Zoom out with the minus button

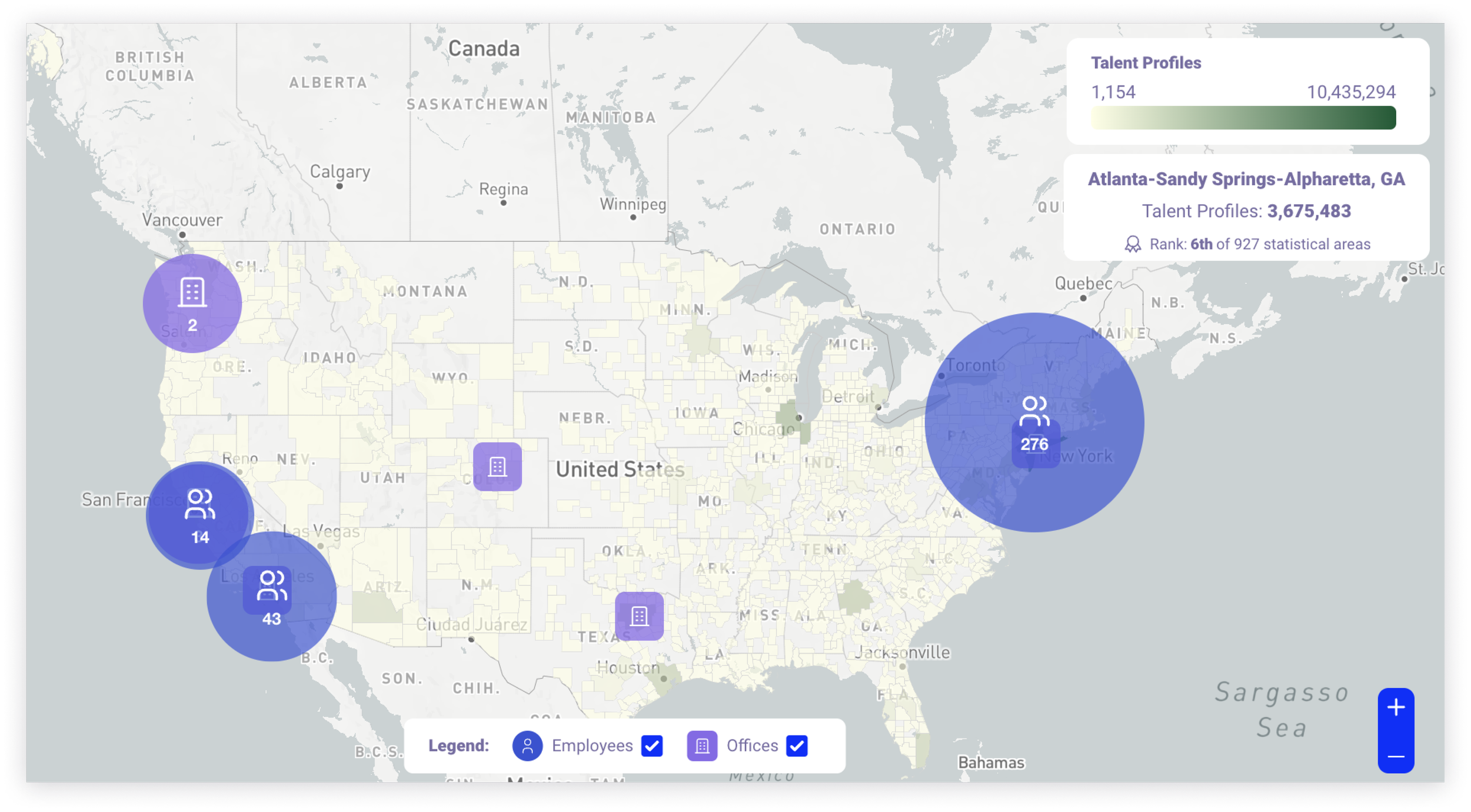click(1396, 756)
